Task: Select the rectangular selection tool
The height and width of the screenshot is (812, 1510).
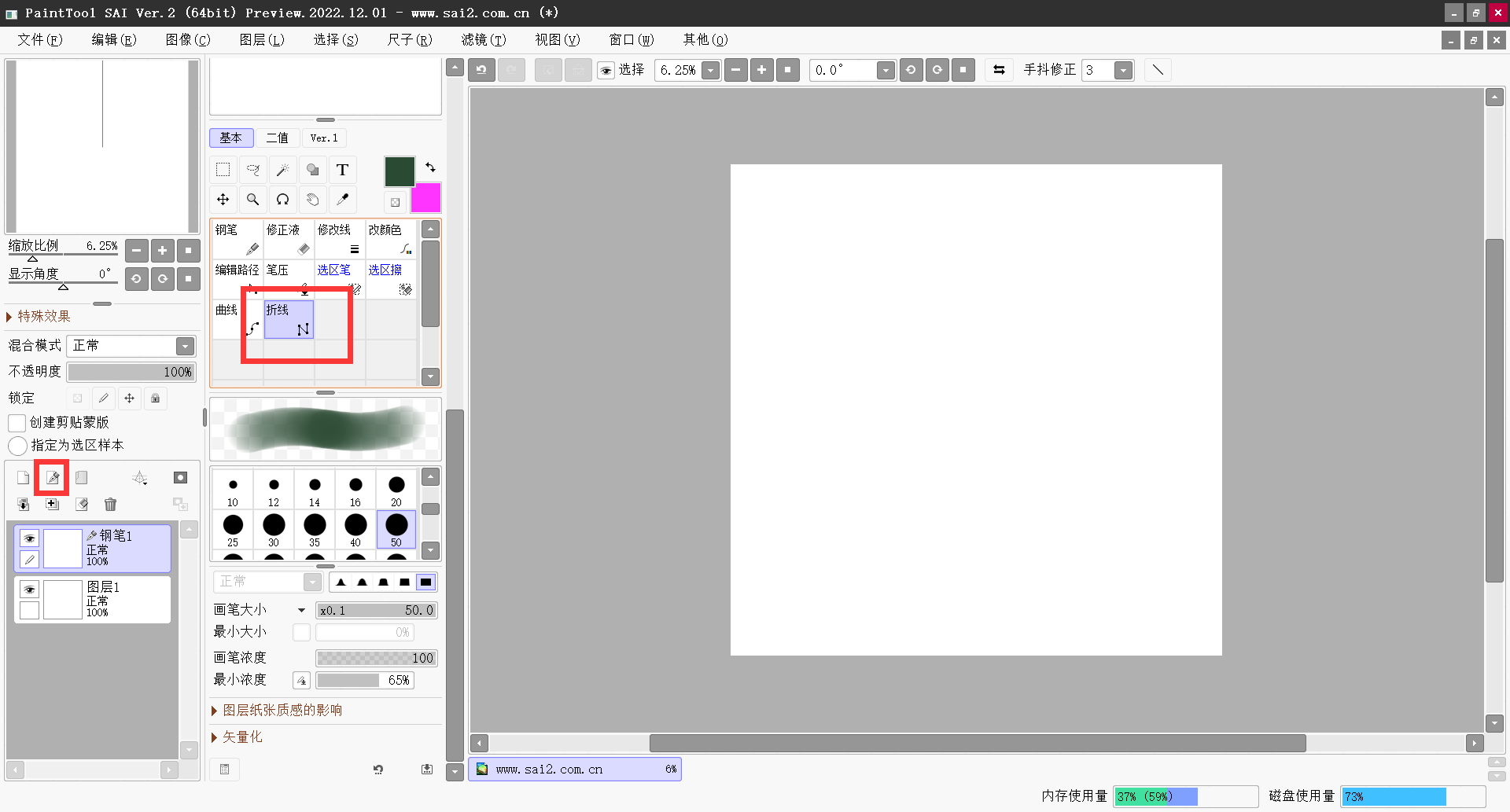Action: [223, 170]
